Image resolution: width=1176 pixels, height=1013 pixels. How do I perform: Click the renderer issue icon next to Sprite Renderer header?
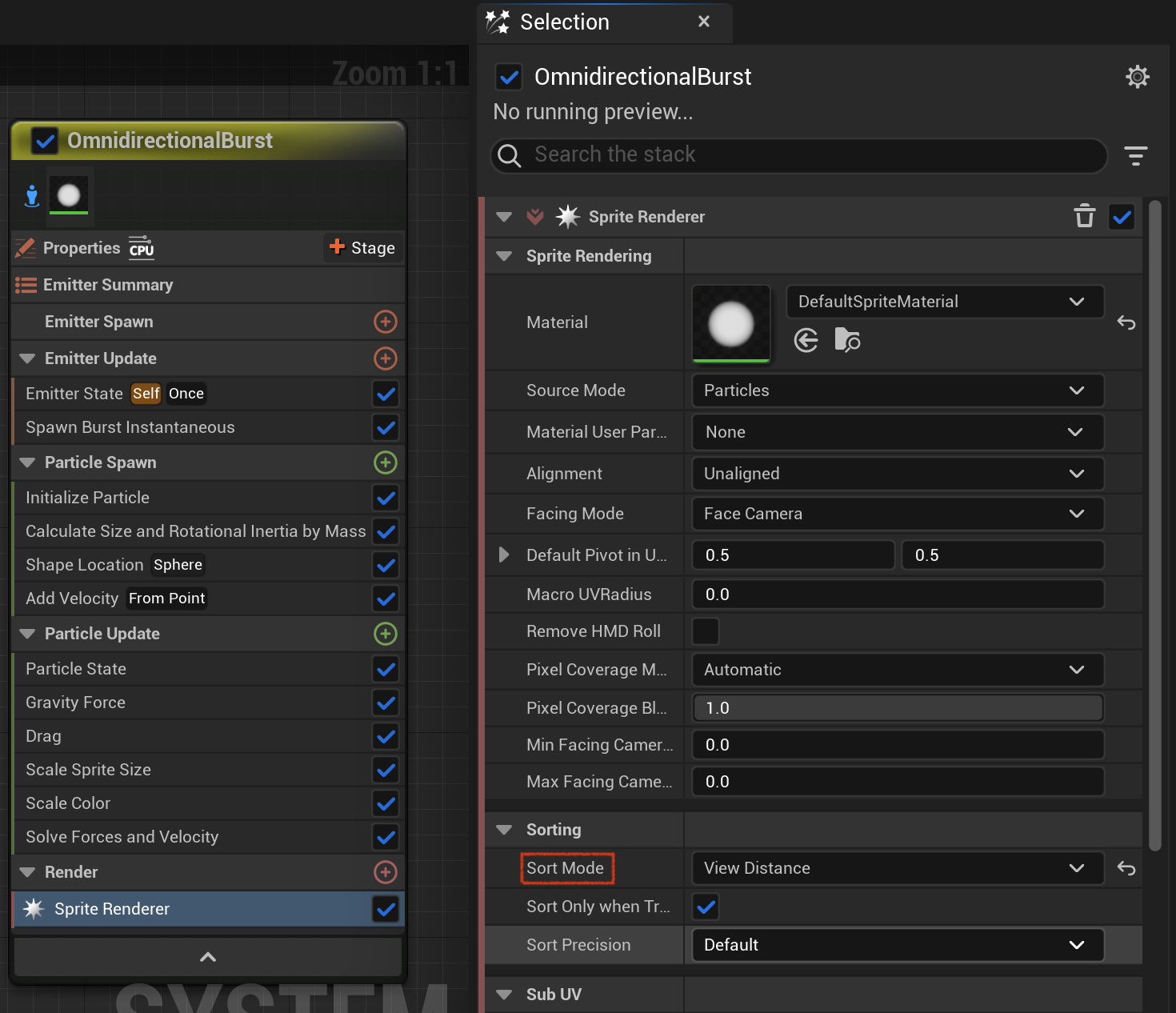click(x=535, y=217)
